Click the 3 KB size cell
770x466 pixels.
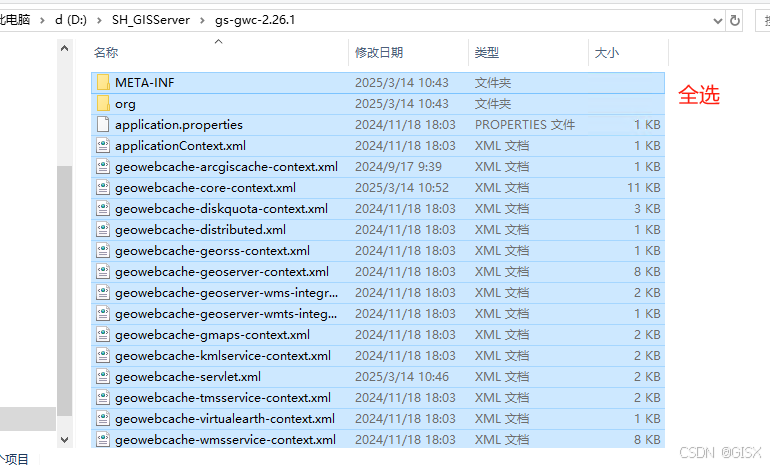coord(647,209)
